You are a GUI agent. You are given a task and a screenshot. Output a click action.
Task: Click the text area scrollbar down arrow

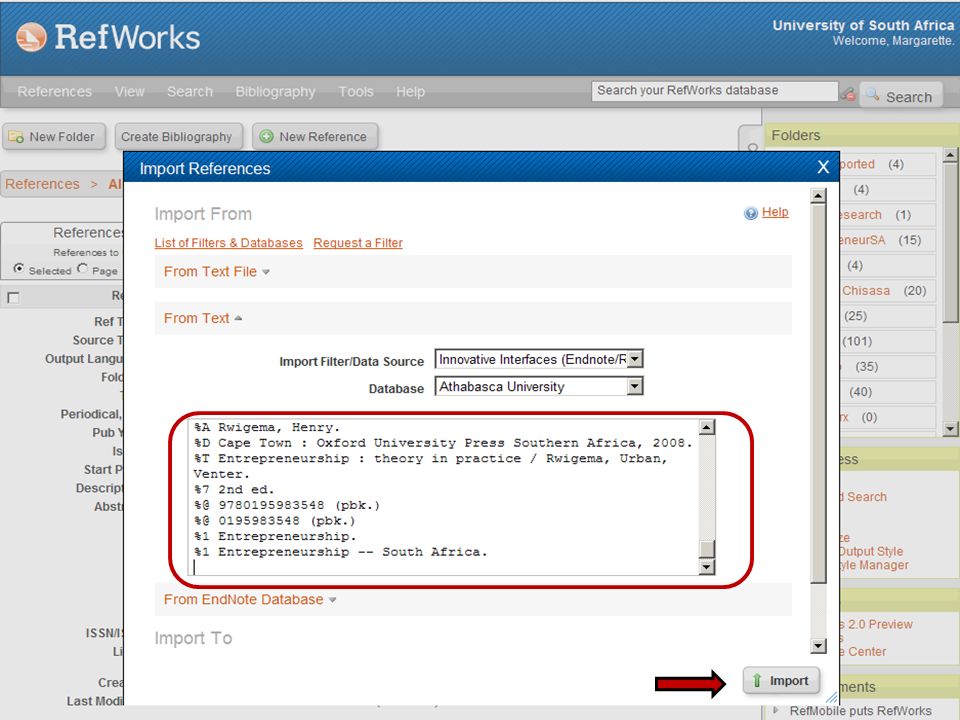[707, 567]
